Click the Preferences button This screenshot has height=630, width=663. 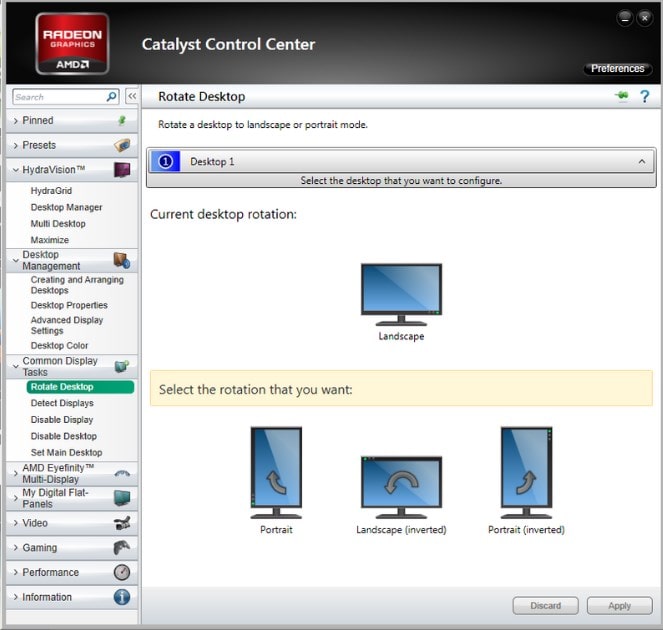[x=618, y=68]
